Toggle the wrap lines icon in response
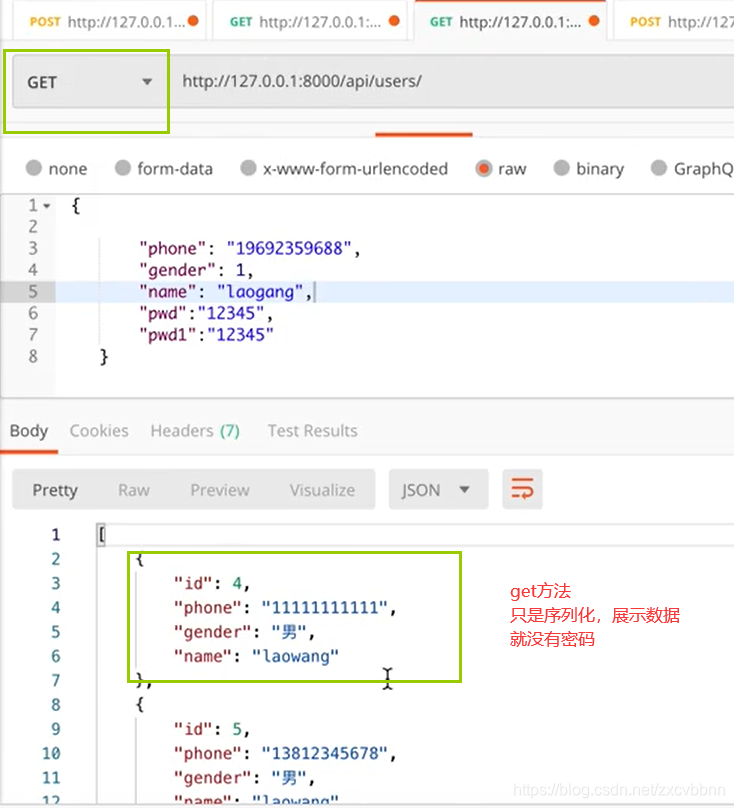Viewport: 734px width, 808px height. click(522, 489)
